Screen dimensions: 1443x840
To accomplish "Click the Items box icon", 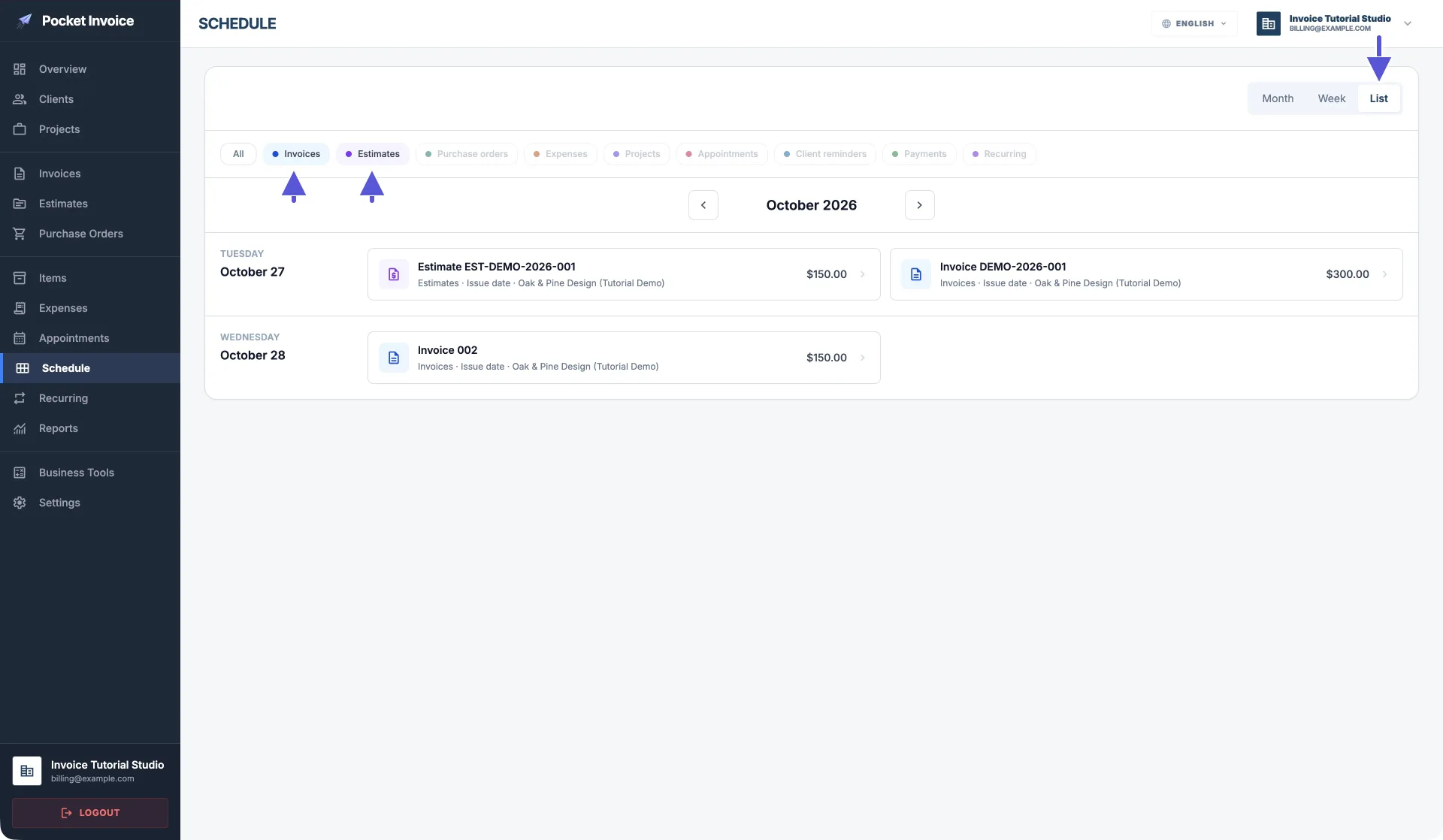I will pos(20,278).
